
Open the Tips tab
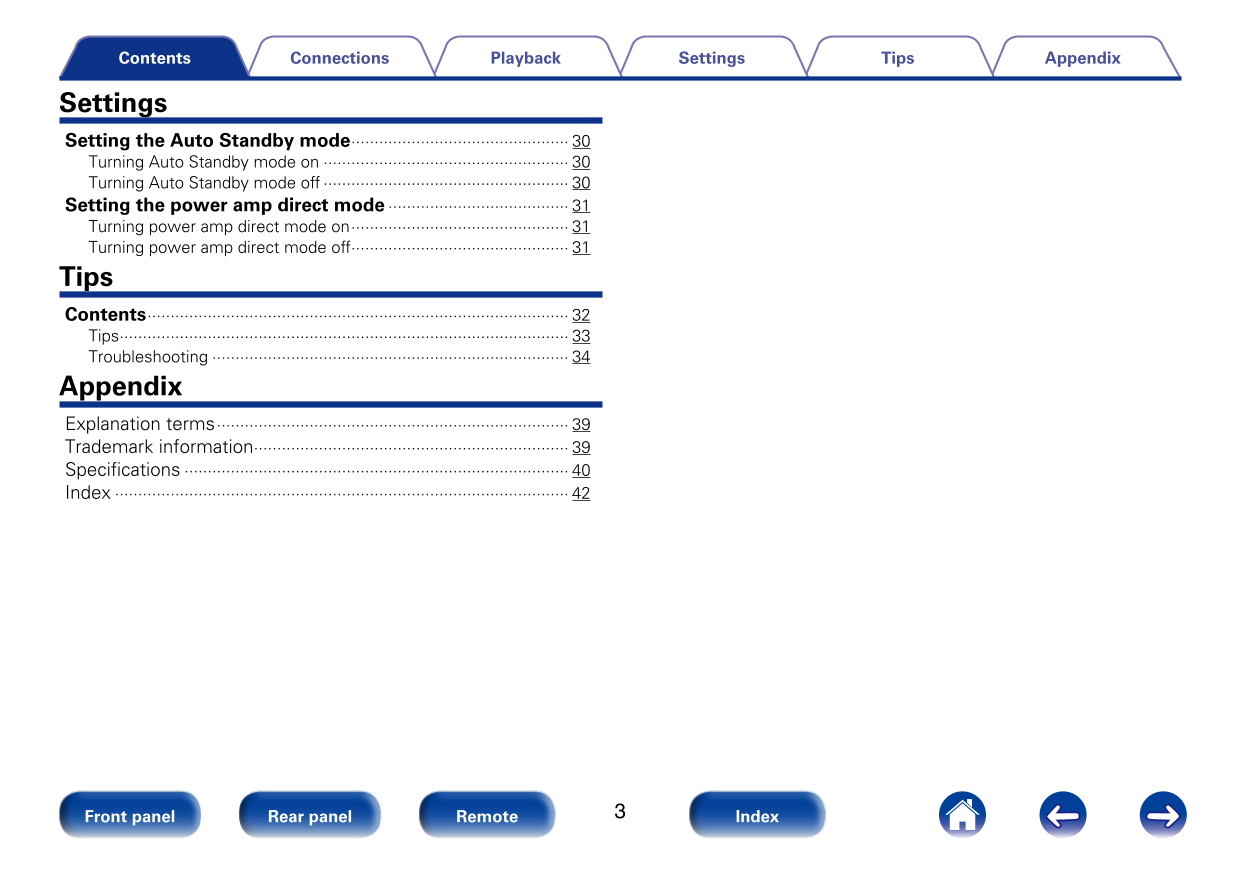[x=897, y=58]
